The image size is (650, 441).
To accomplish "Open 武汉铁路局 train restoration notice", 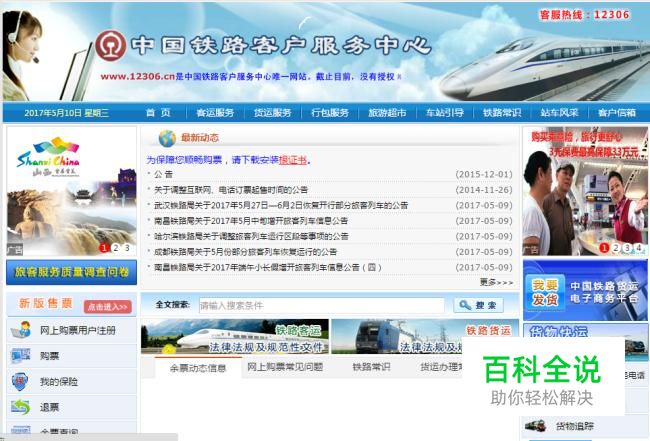I will pyautogui.click(x=281, y=205).
